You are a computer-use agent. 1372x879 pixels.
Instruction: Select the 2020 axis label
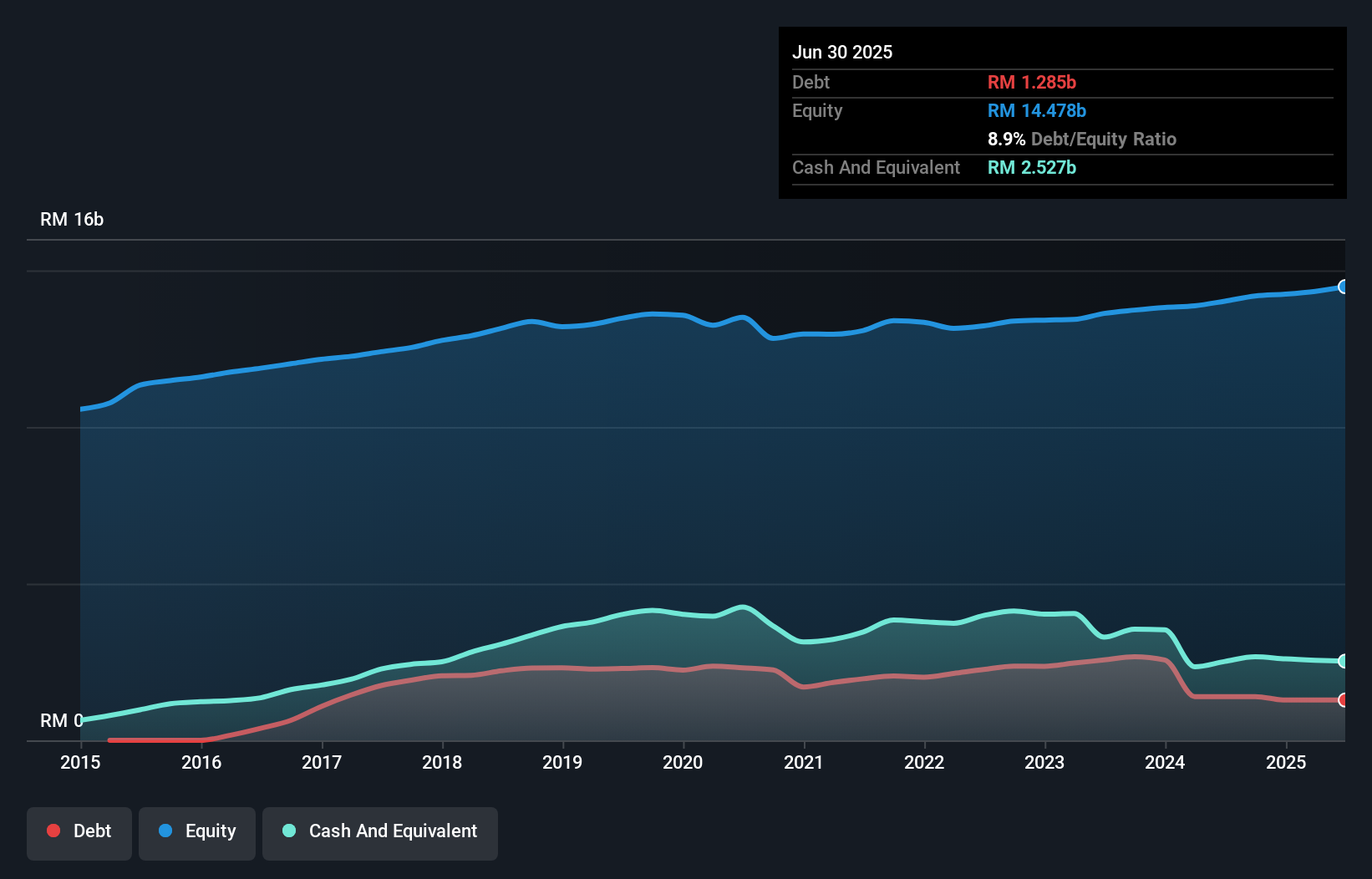pos(683,762)
